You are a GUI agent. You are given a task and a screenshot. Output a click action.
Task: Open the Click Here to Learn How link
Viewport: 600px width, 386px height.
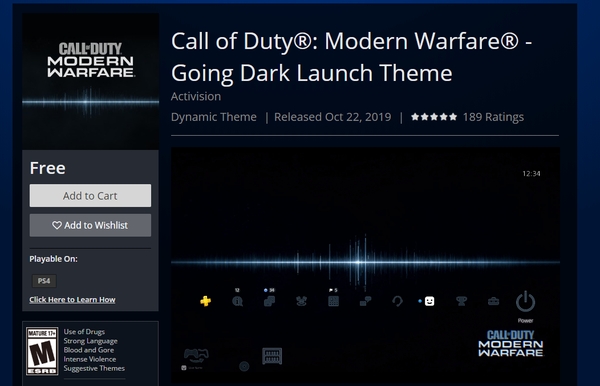click(72, 300)
